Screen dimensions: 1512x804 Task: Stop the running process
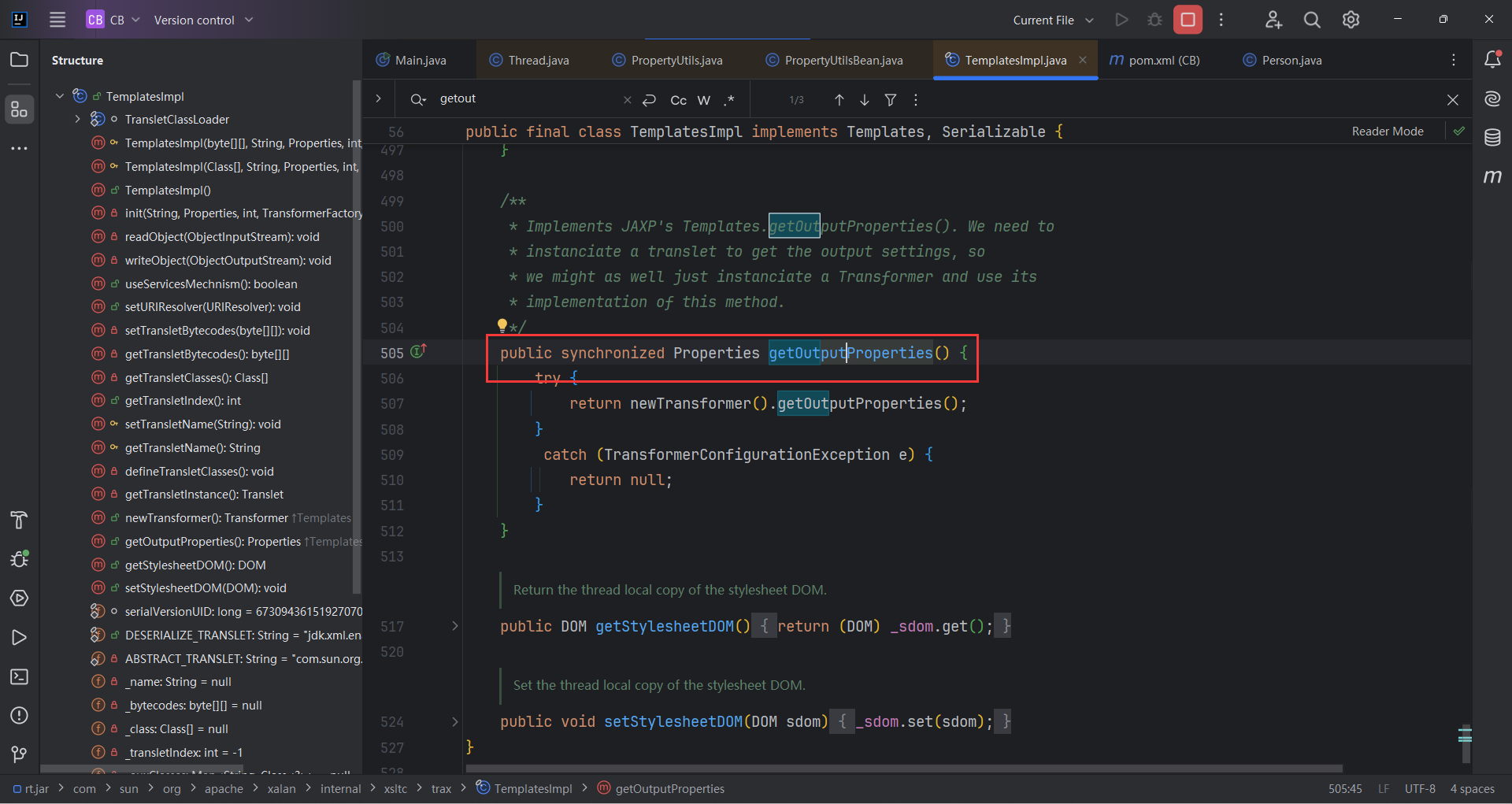tap(1188, 20)
